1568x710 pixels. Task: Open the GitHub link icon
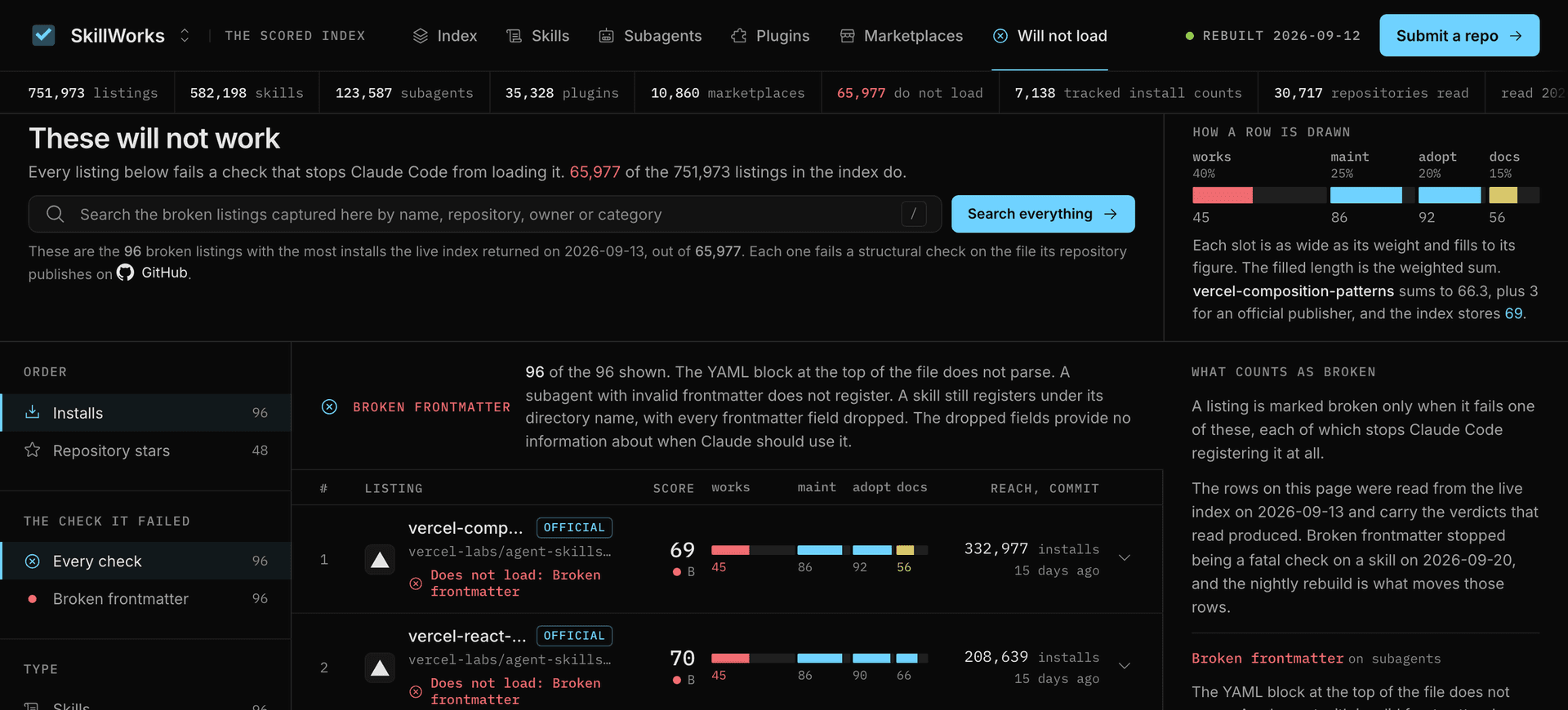pyautogui.click(x=125, y=273)
